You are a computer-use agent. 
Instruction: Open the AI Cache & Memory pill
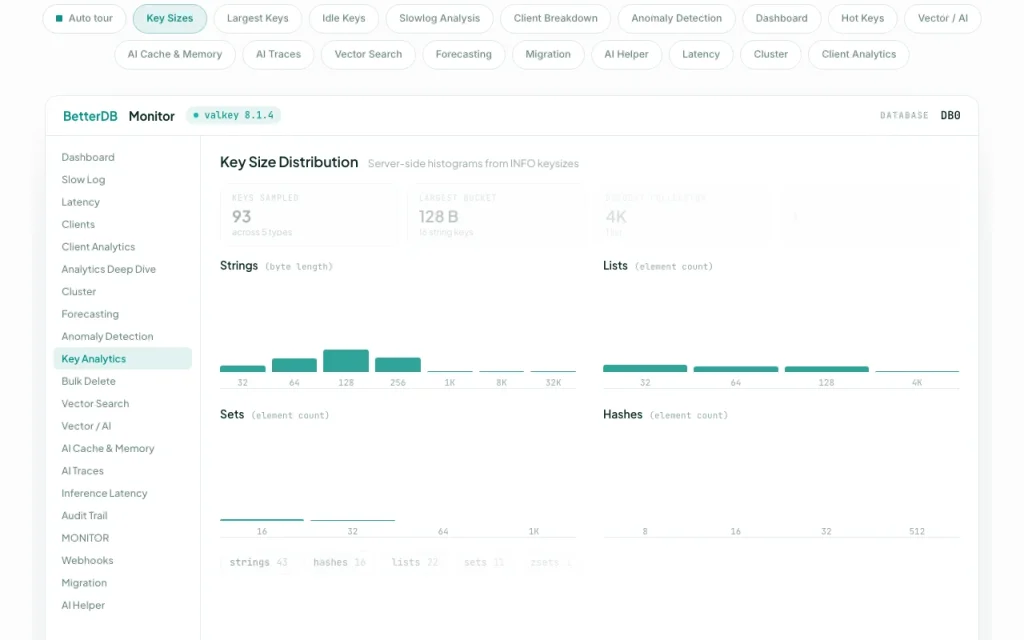(x=174, y=54)
